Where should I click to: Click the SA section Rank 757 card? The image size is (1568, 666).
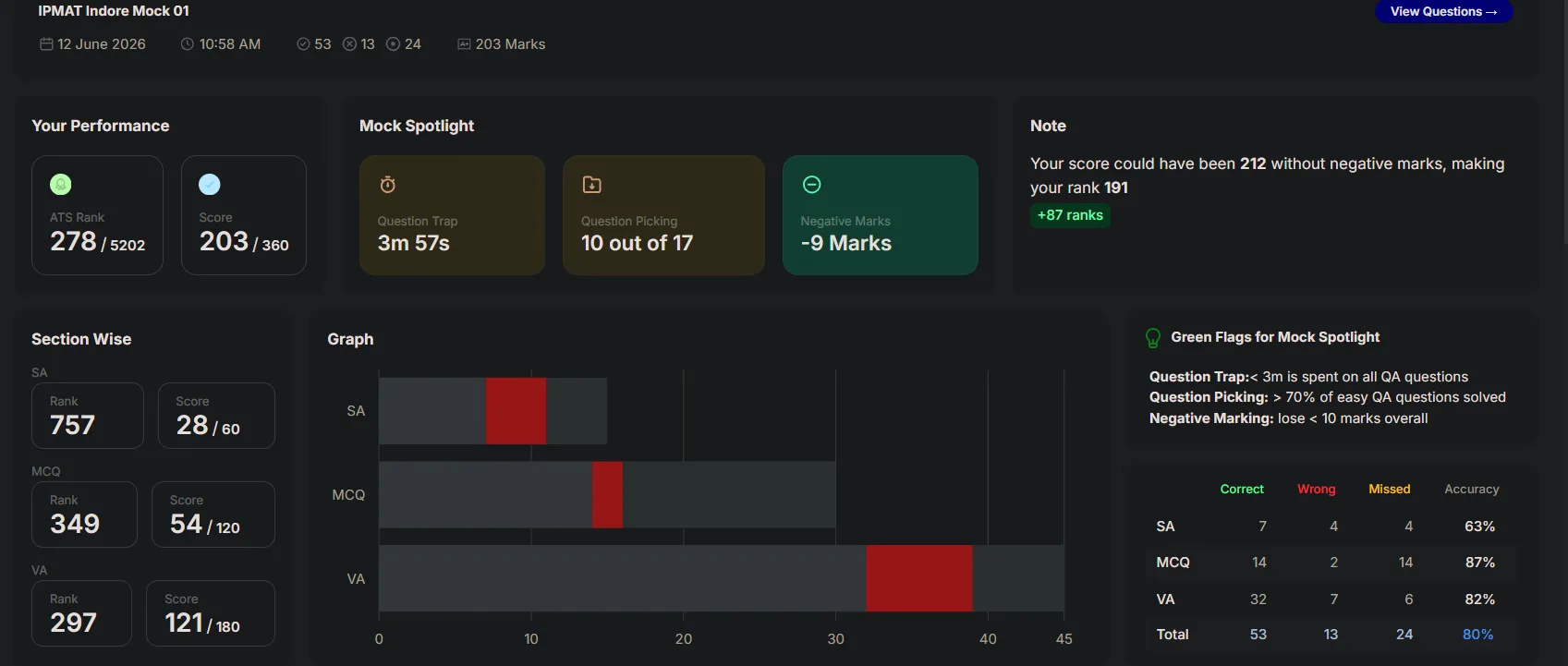click(88, 416)
